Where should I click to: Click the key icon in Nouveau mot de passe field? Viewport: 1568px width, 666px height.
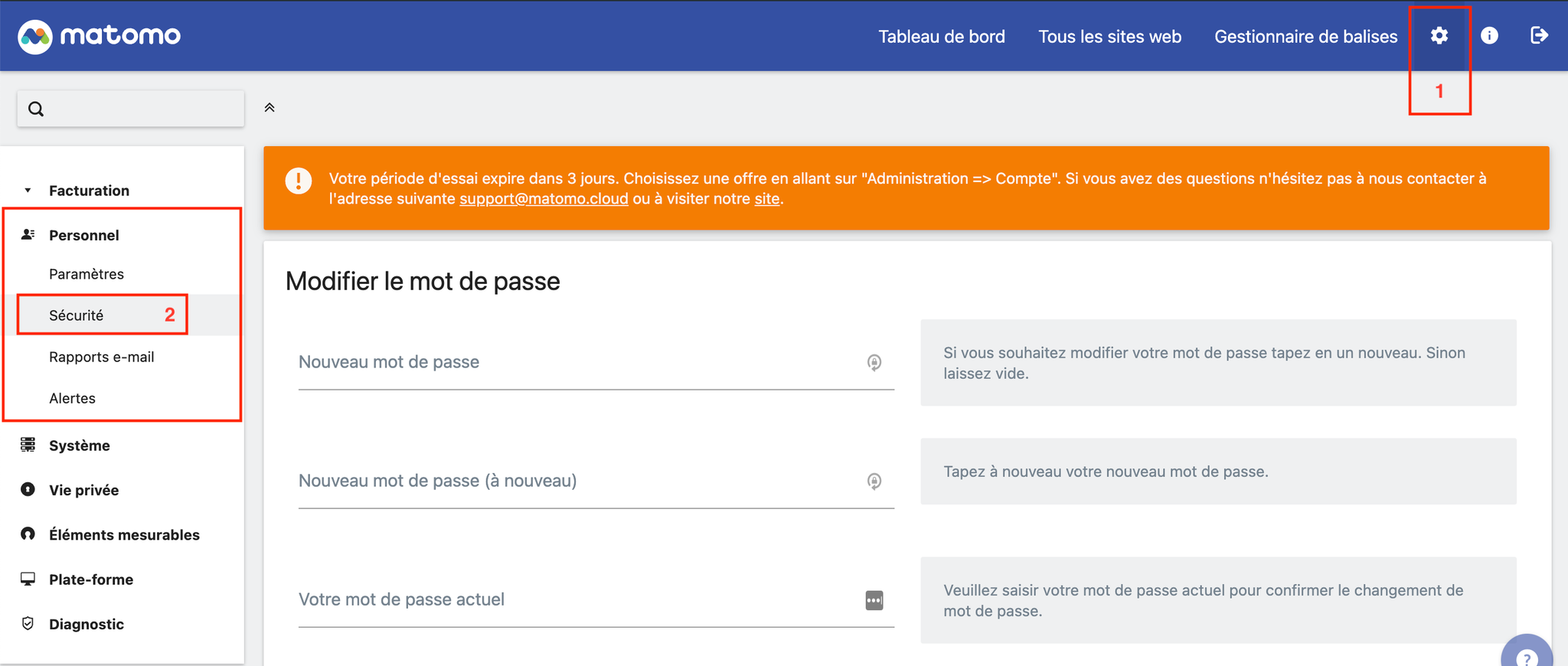coord(874,362)
